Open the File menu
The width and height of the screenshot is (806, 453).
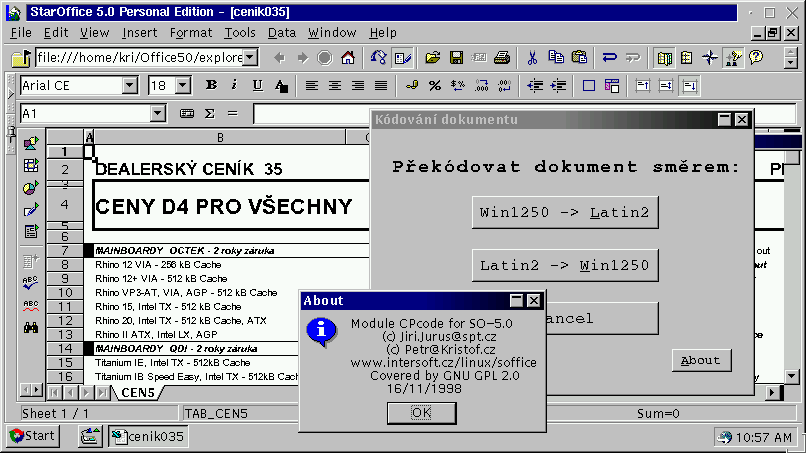21,33
